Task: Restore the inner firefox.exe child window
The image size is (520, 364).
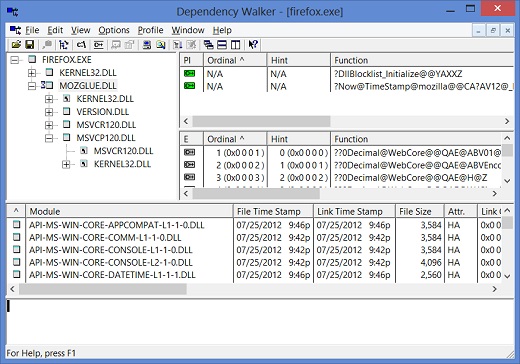Action: pos(493,31)
